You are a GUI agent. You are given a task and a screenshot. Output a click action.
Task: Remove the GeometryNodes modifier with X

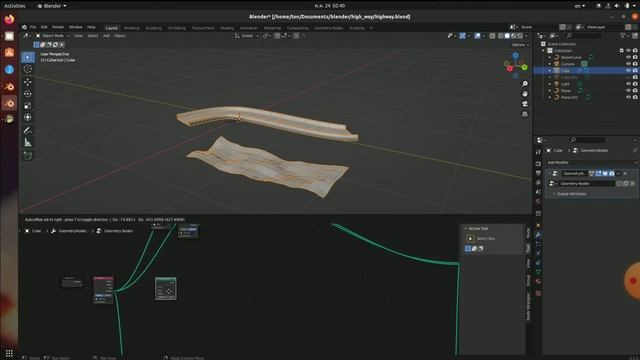(x=625, y=173)
